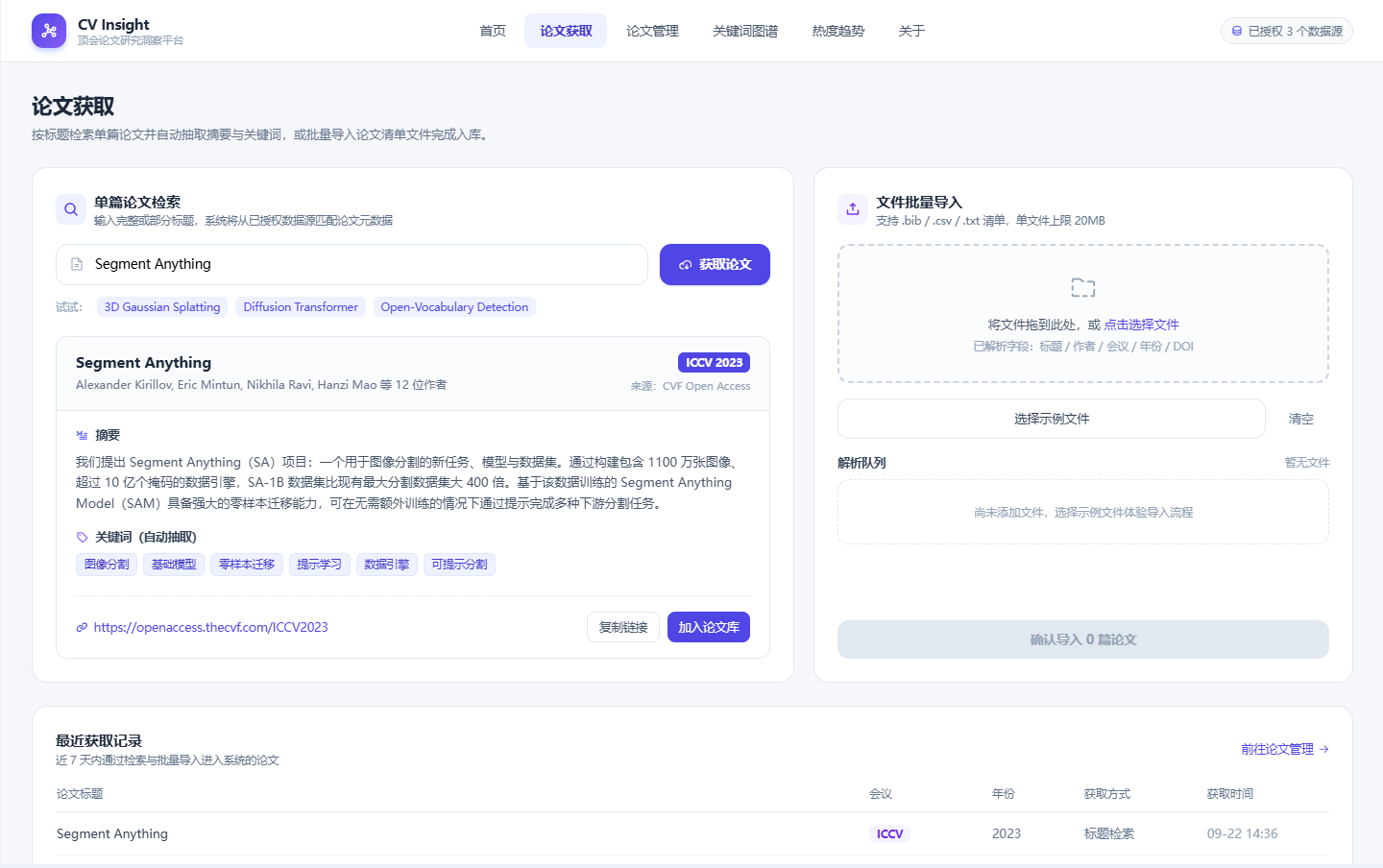Try the Diffusion Transformer suggestion

coord(301,307)
